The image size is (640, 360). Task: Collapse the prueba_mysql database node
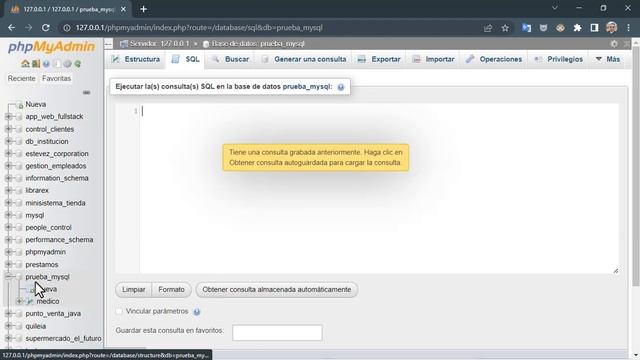[8, 277]
